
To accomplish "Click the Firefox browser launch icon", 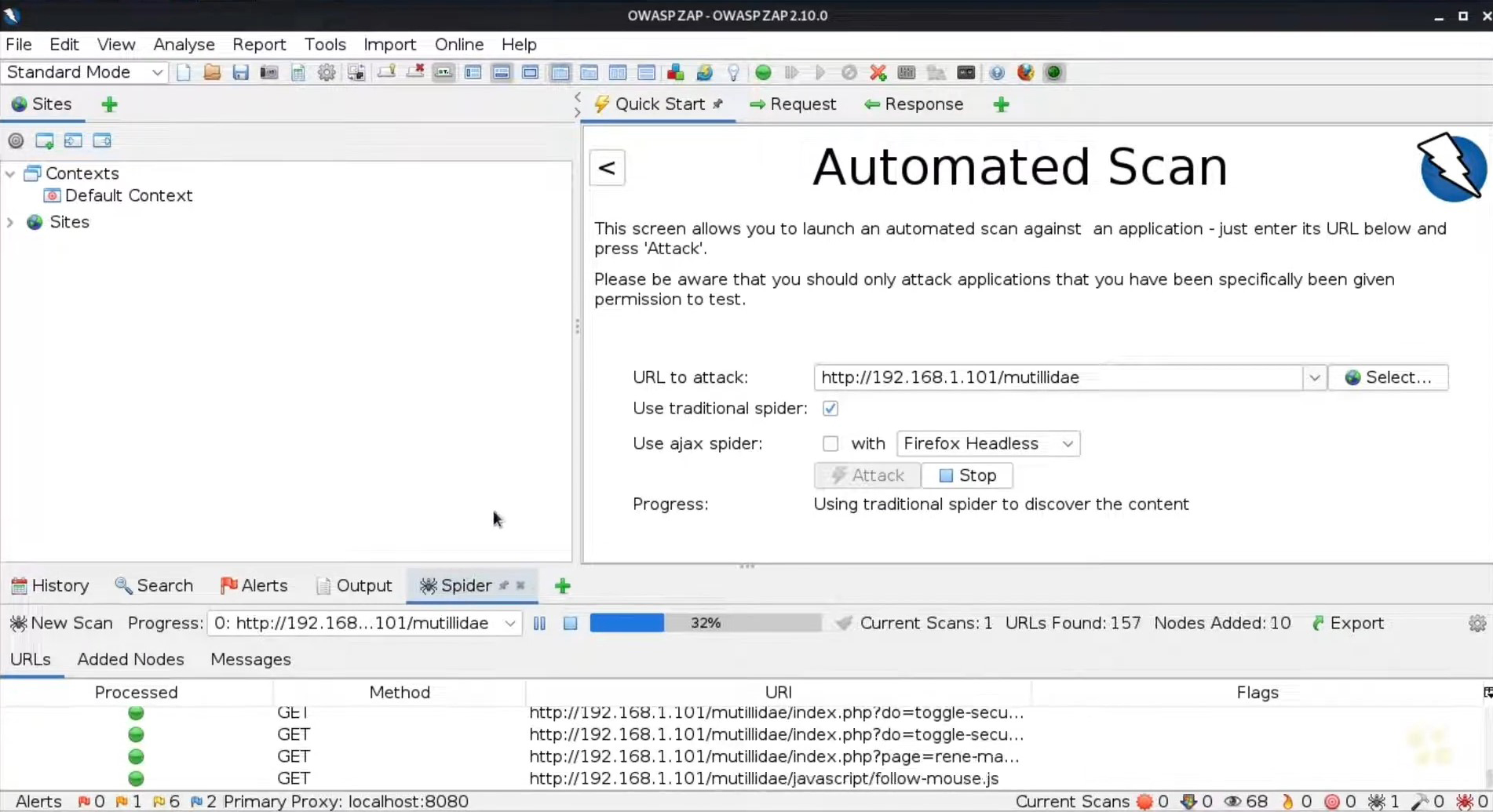I will [x=1025, y=73].
